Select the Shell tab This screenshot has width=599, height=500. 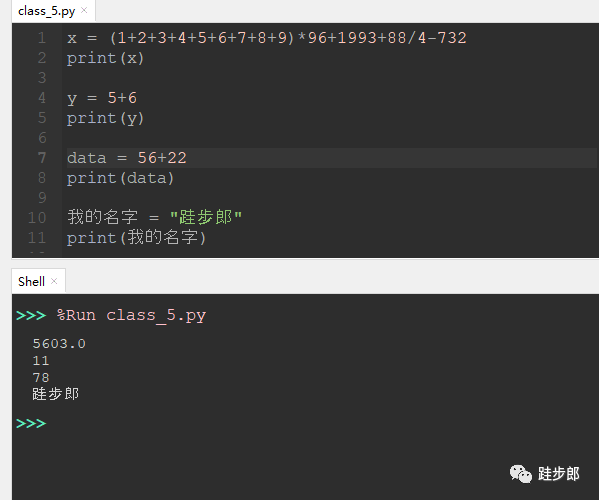pyautogui.click(x=31, y=282)
